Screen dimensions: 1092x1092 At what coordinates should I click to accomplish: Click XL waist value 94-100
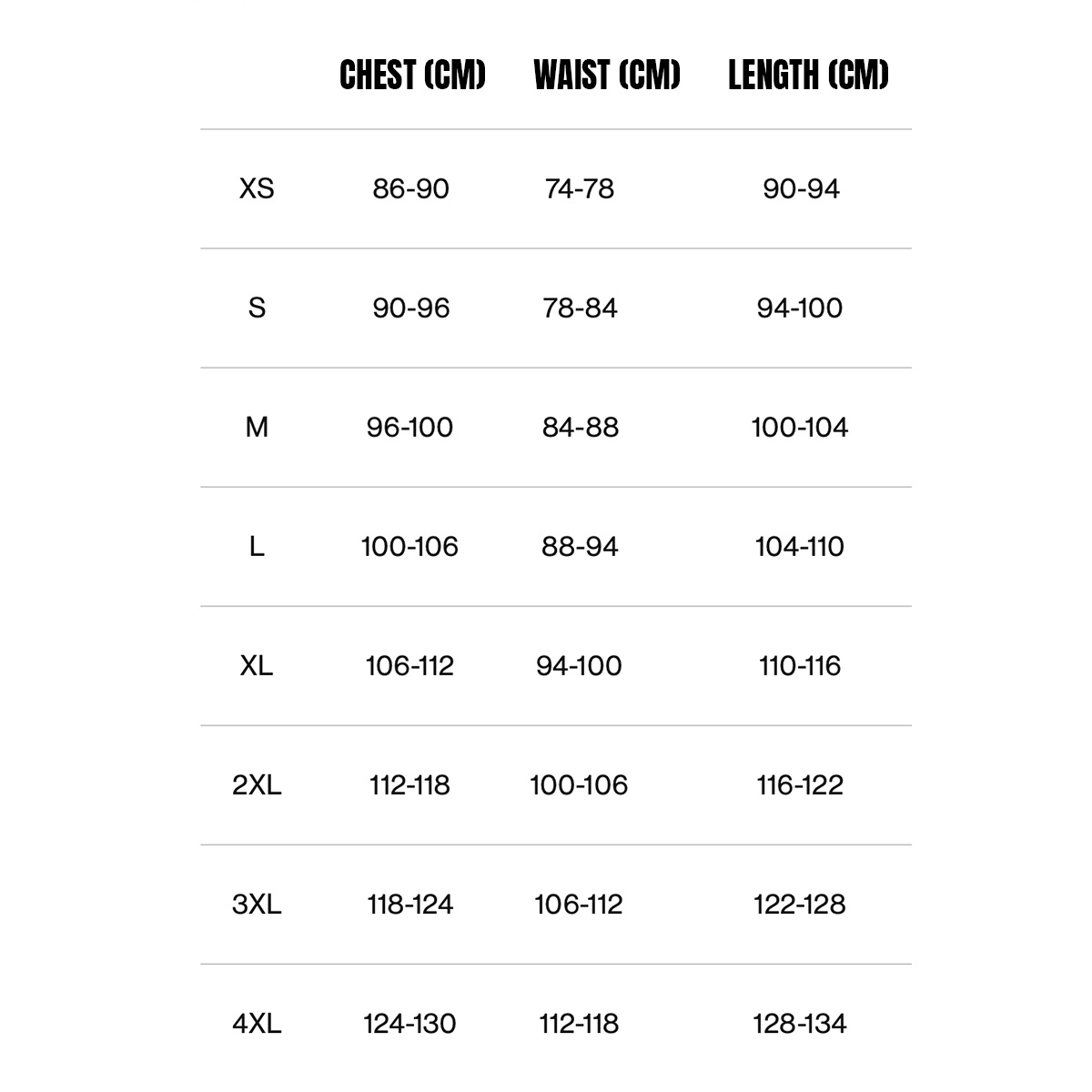click(x=579, y=665)
